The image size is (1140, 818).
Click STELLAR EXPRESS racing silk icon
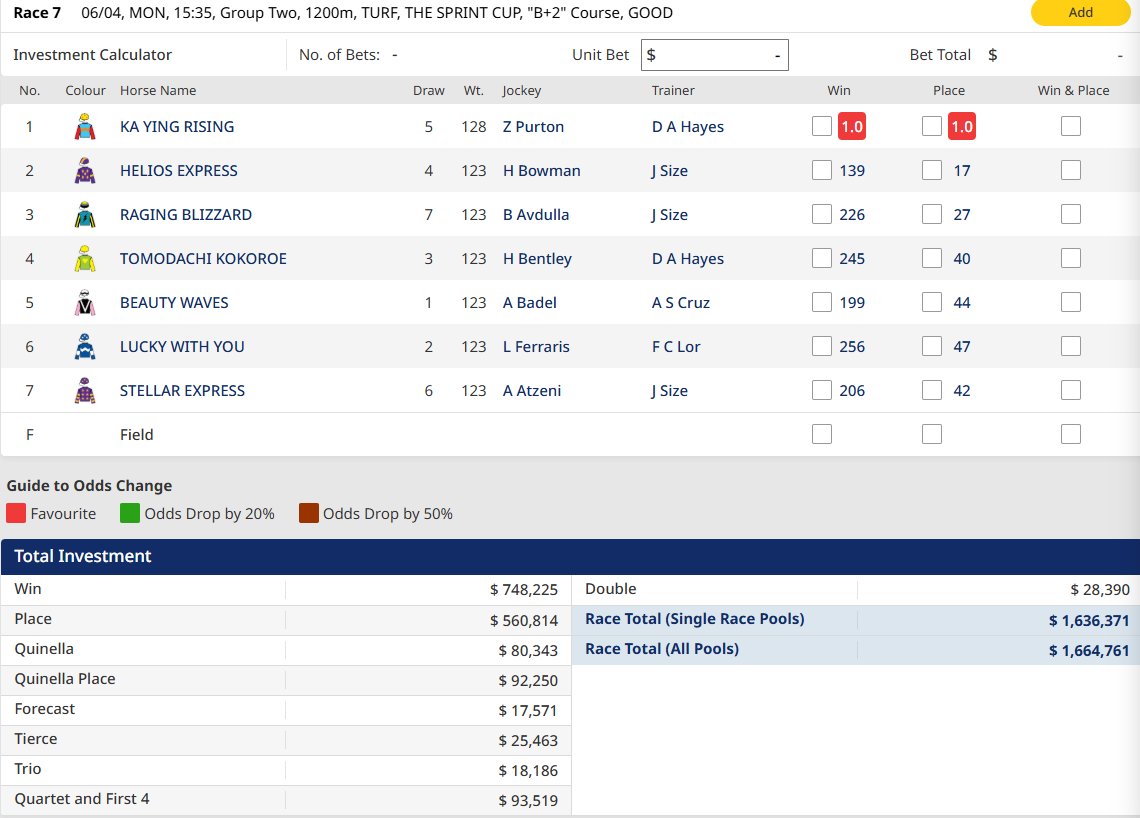(x=85, y=391)
